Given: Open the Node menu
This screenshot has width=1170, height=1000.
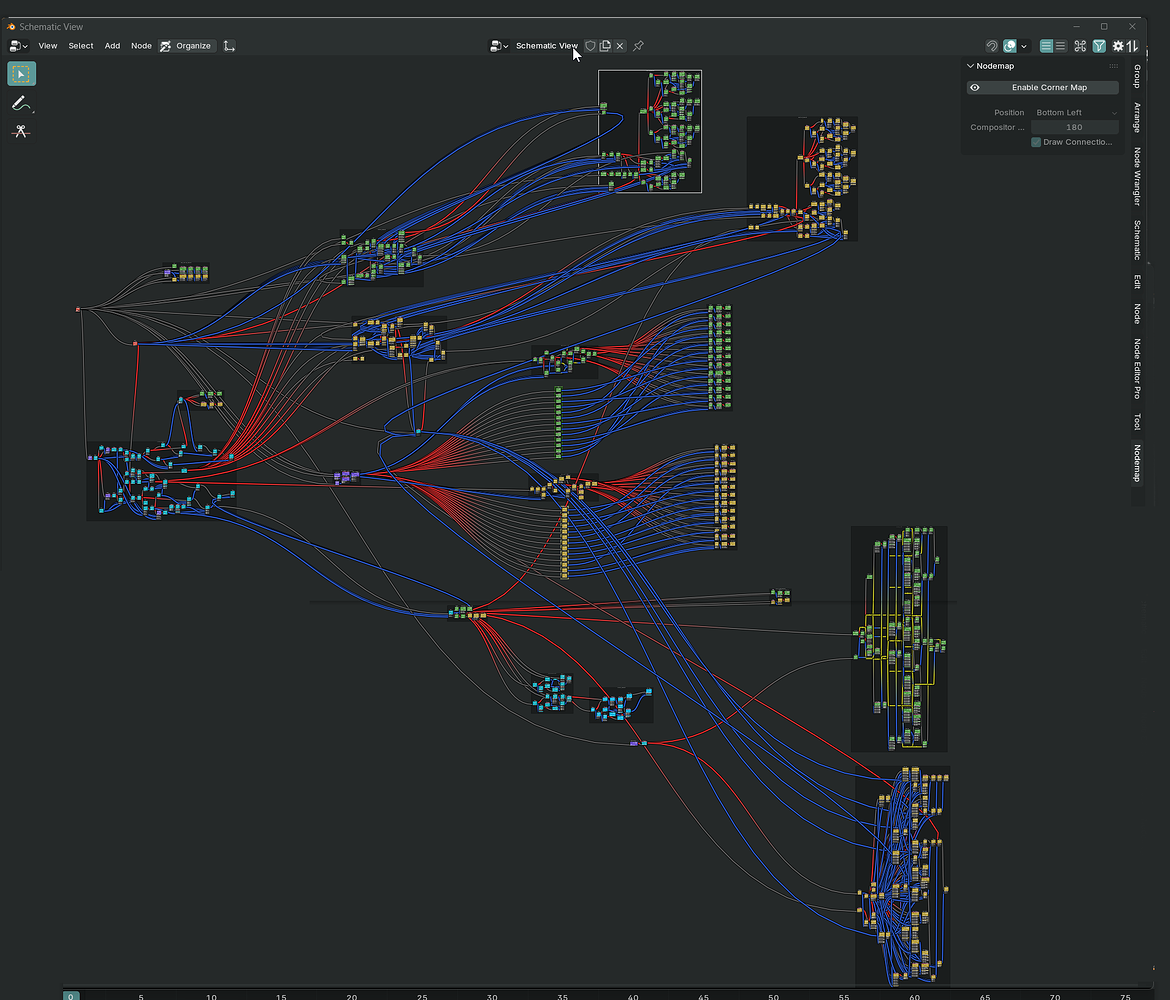Looking at the screenshot, I should tap(141, 46).
